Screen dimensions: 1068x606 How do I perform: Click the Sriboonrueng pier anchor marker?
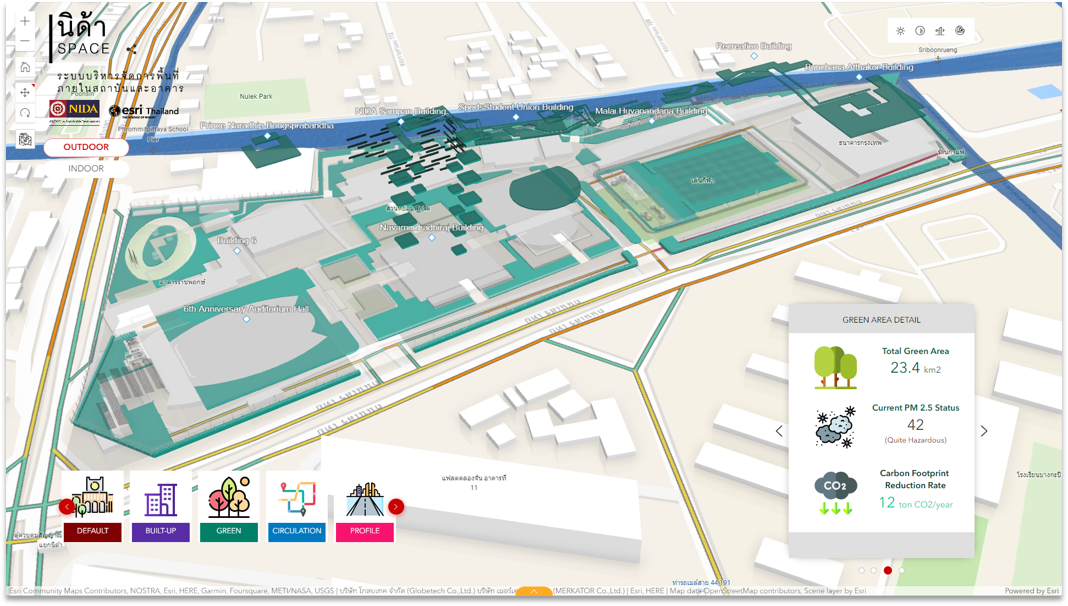coord(938,59)
